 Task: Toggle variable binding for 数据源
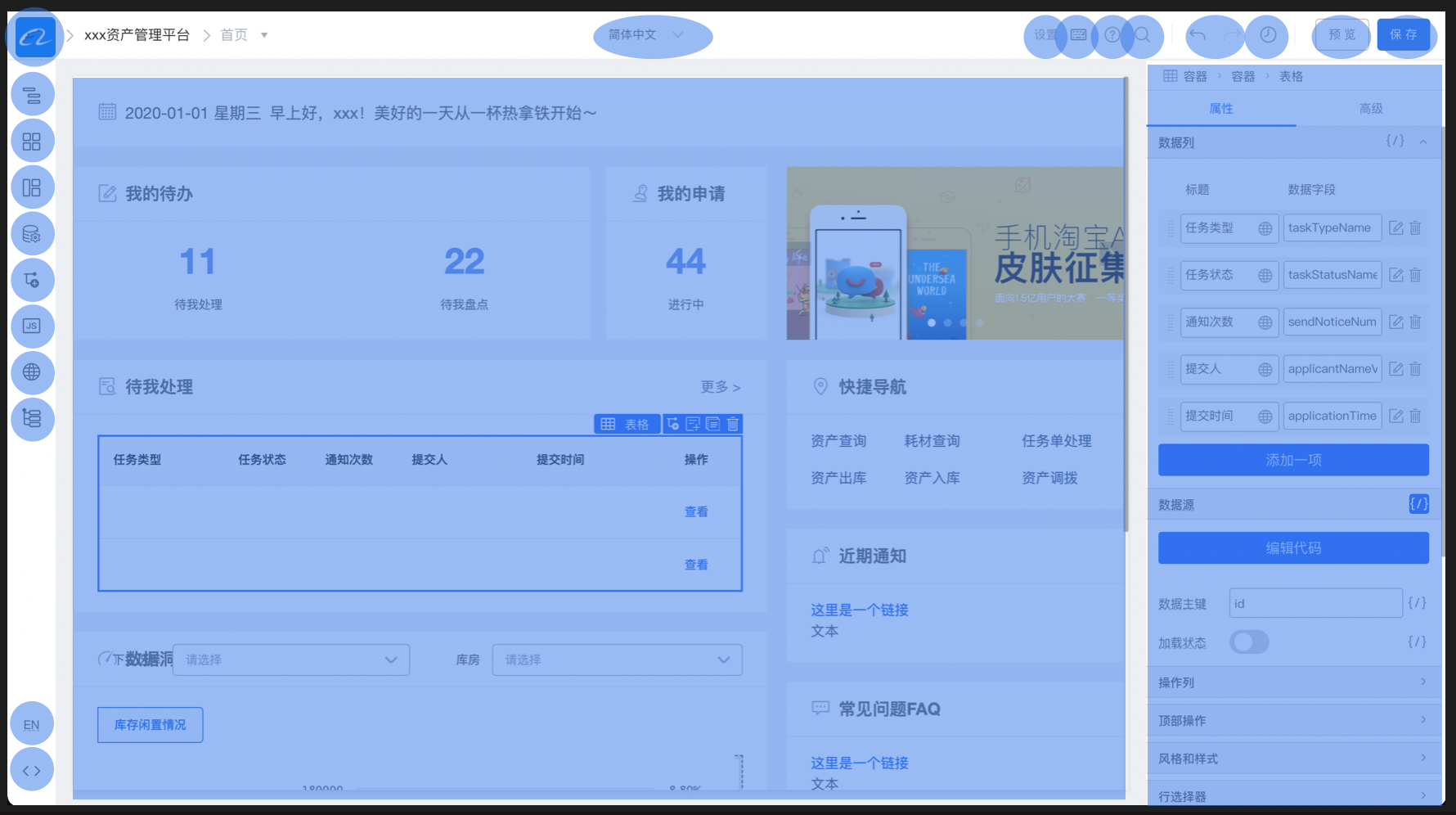pos(1419,504)
